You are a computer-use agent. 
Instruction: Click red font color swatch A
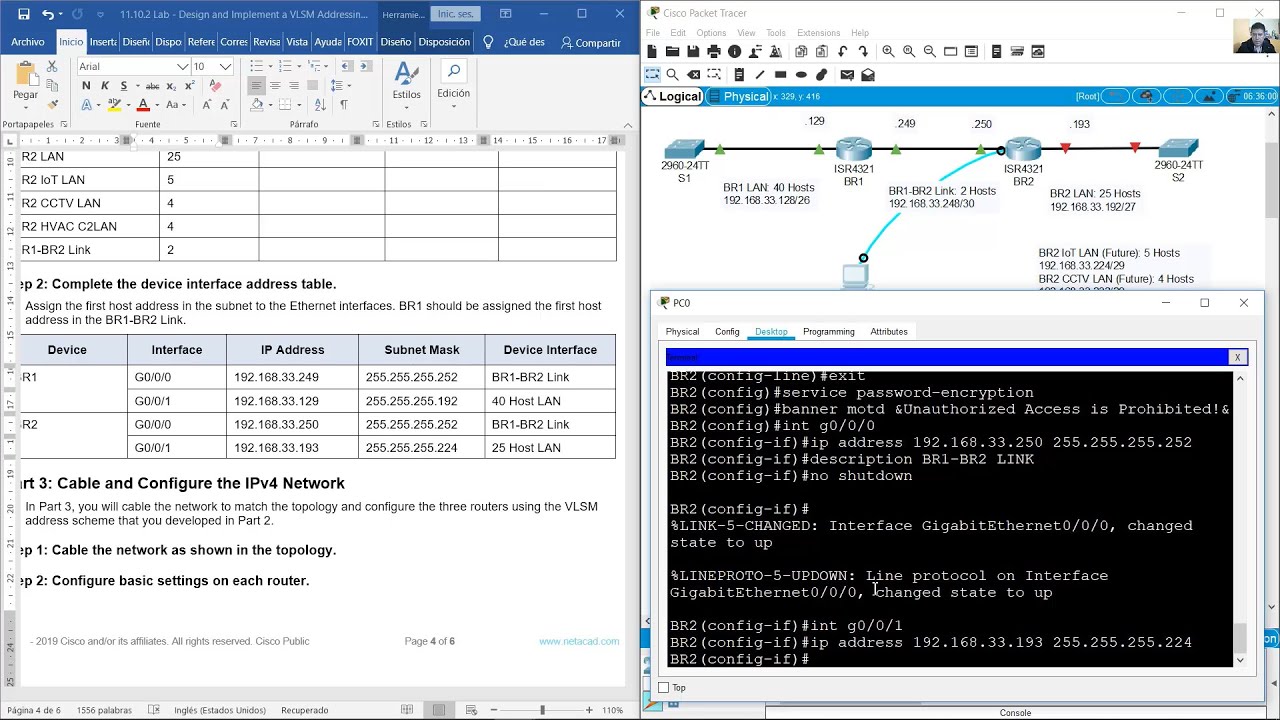143,104
